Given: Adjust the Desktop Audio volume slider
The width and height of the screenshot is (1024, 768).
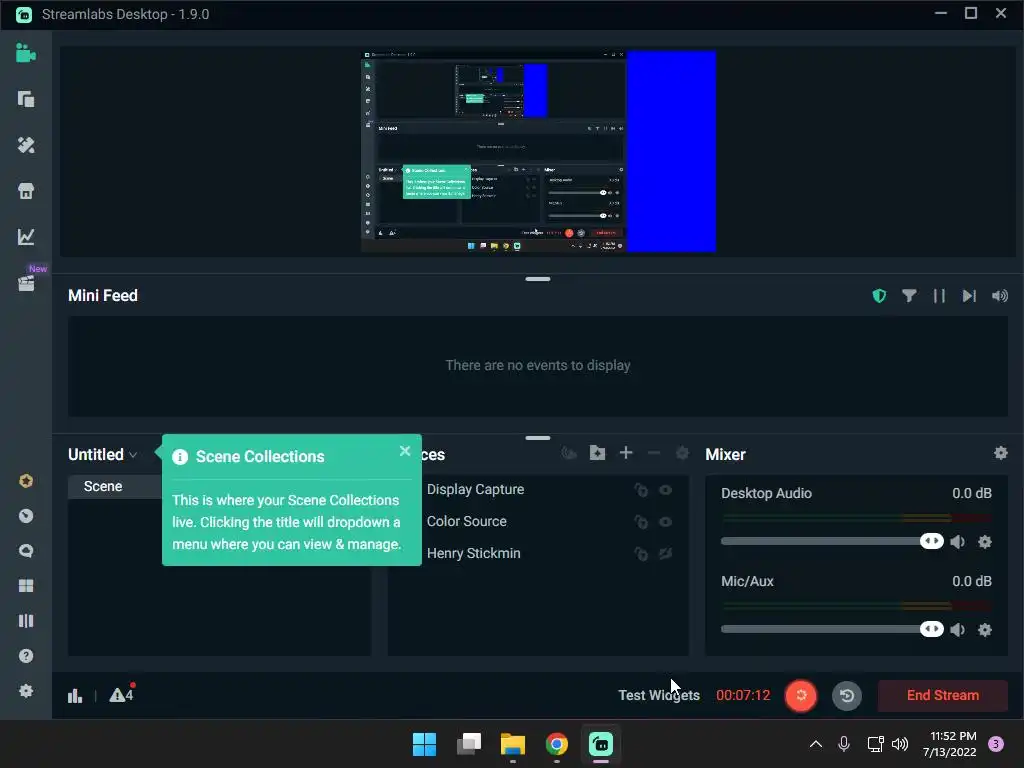Looking at the screenshot, I should [x=832, y=541].
